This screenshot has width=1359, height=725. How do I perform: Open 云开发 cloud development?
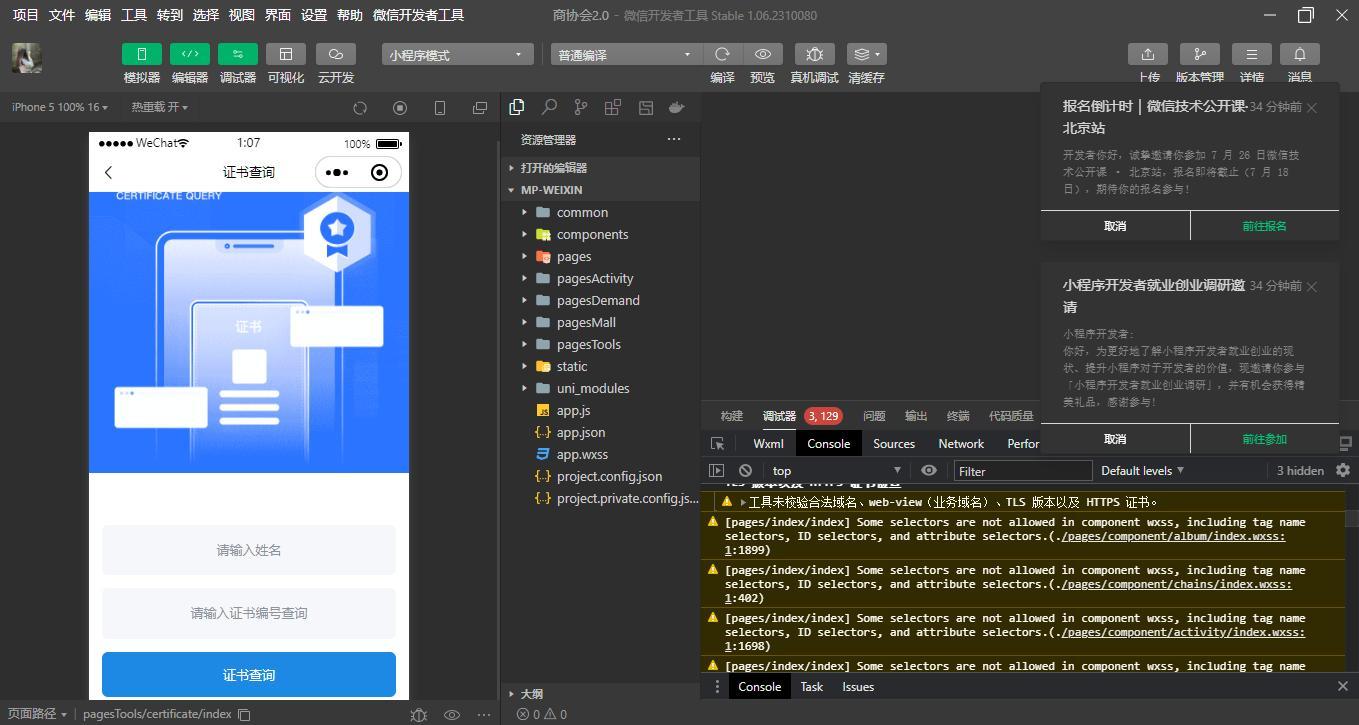click(336, 54)
